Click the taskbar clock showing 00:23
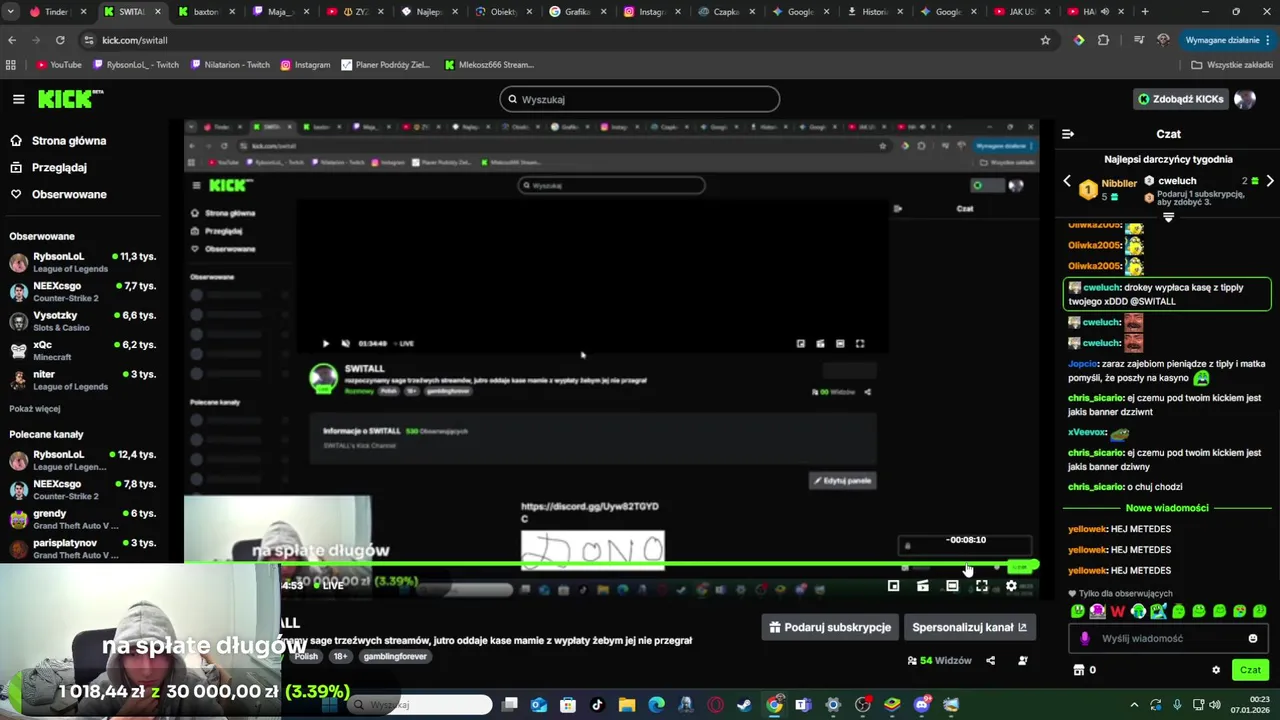This screenshot has height=720, width=1280. [x=1251, y=705]
